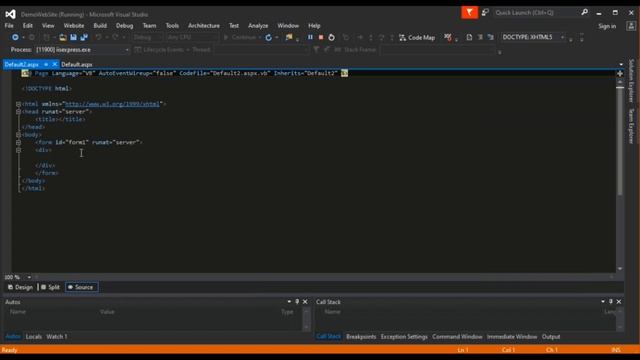Open the Watch 1 tab
This screenshot has width=640, height=360.
pyautogui.click(x=57, y=337)
